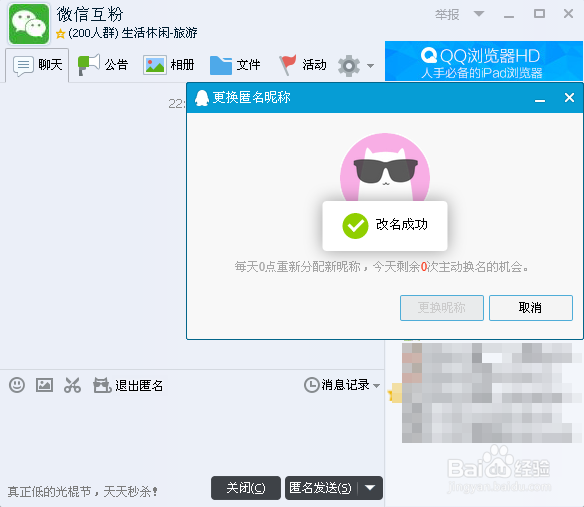Open the 聊天 chat tab
584x507 pixels.
(37, 65)
